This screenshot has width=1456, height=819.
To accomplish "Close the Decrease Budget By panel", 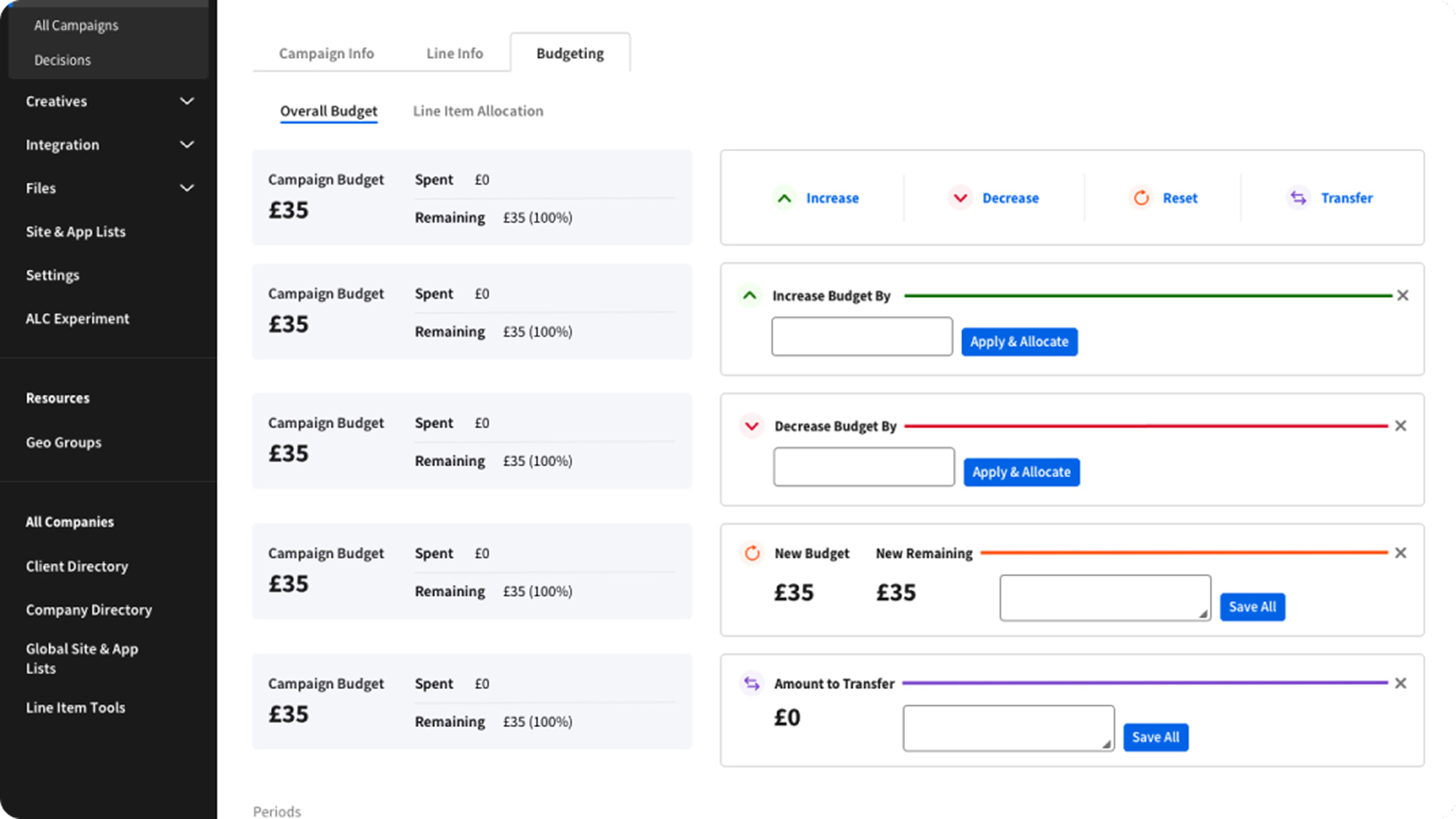I will (1400, 426).
